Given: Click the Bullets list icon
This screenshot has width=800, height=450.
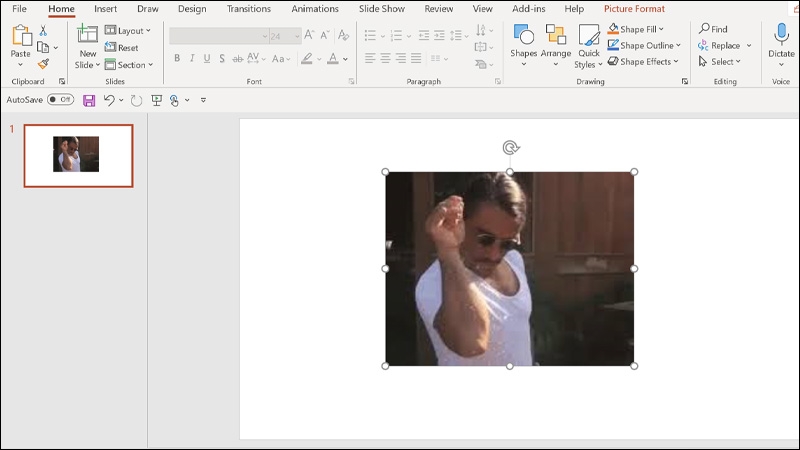Looking at the screenshot, I should tap(370, 35).
